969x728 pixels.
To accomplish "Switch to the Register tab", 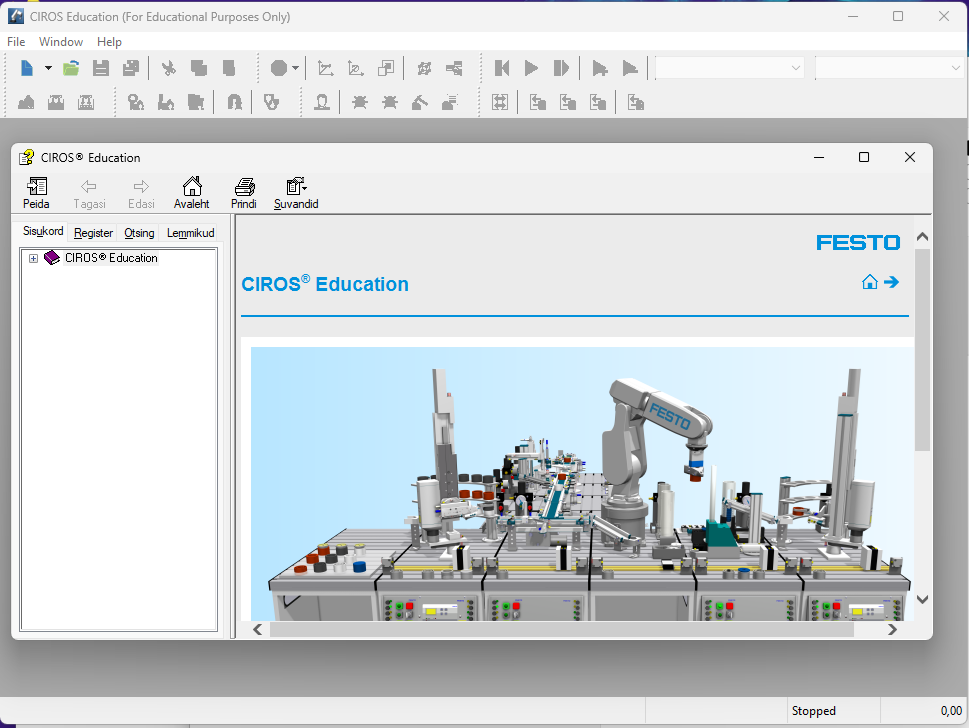I will (x=93, y=233).
